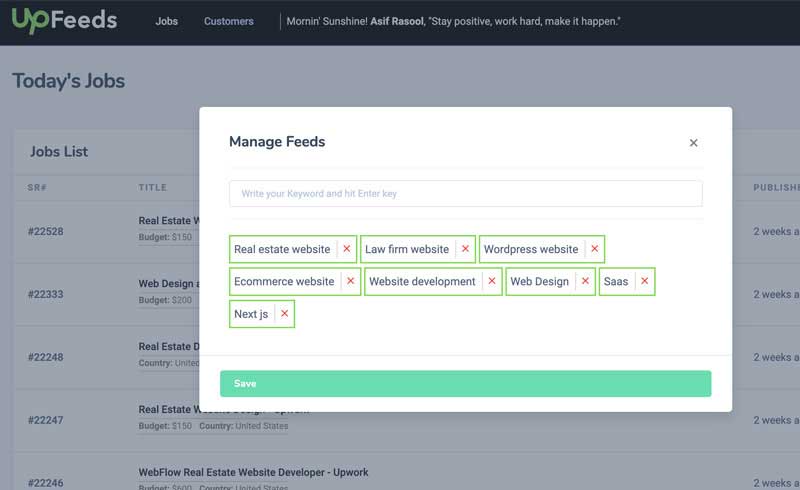Image resolution: width=800 pixels, height=490 pixels.
Task: Open the Customers menu item
Action: click(x=229, y=21)
